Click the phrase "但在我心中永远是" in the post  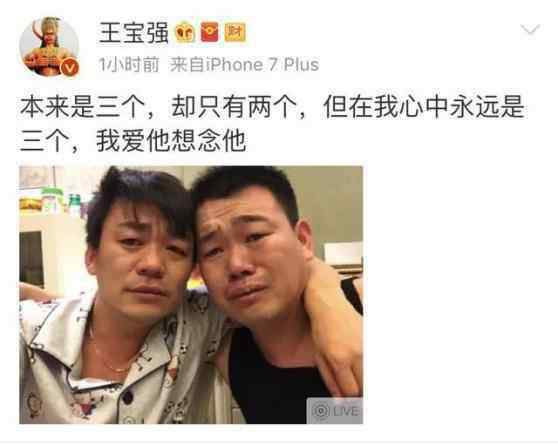pyautogui.click(x=423, y=106)
